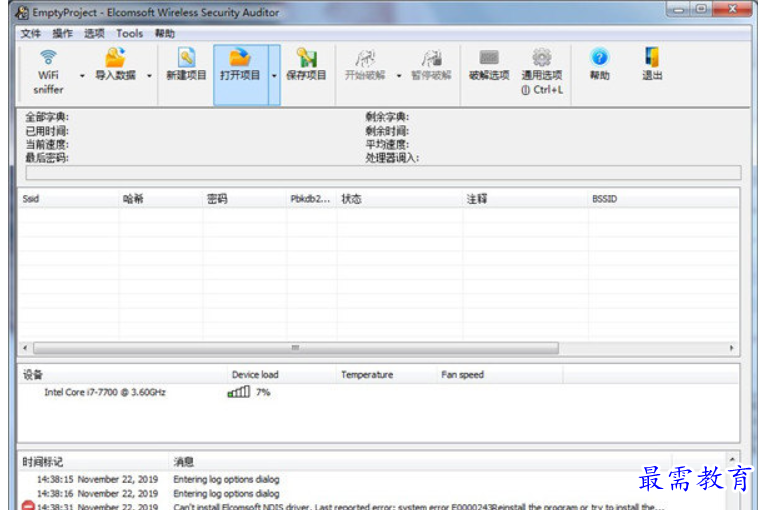Click the empty progress bar

pos(383,173)
